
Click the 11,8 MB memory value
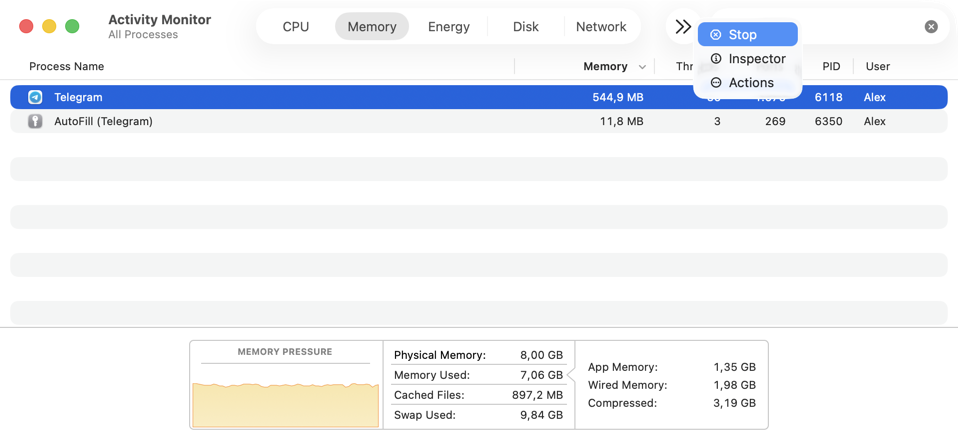tap(621, 122)
